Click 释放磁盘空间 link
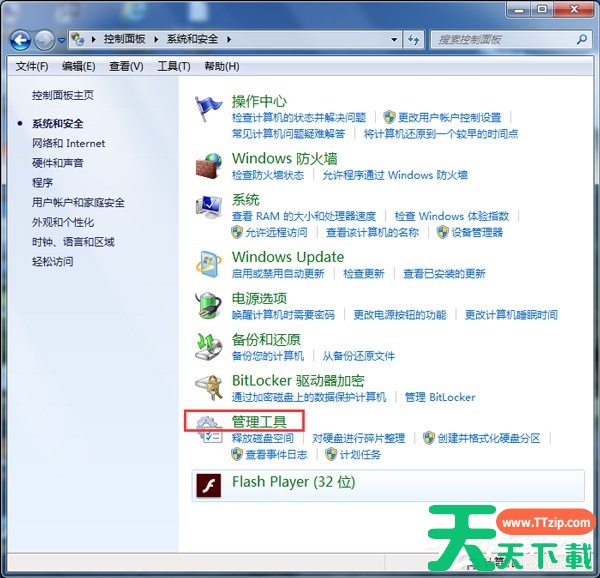600x578 pixels. tap(262, 438)
